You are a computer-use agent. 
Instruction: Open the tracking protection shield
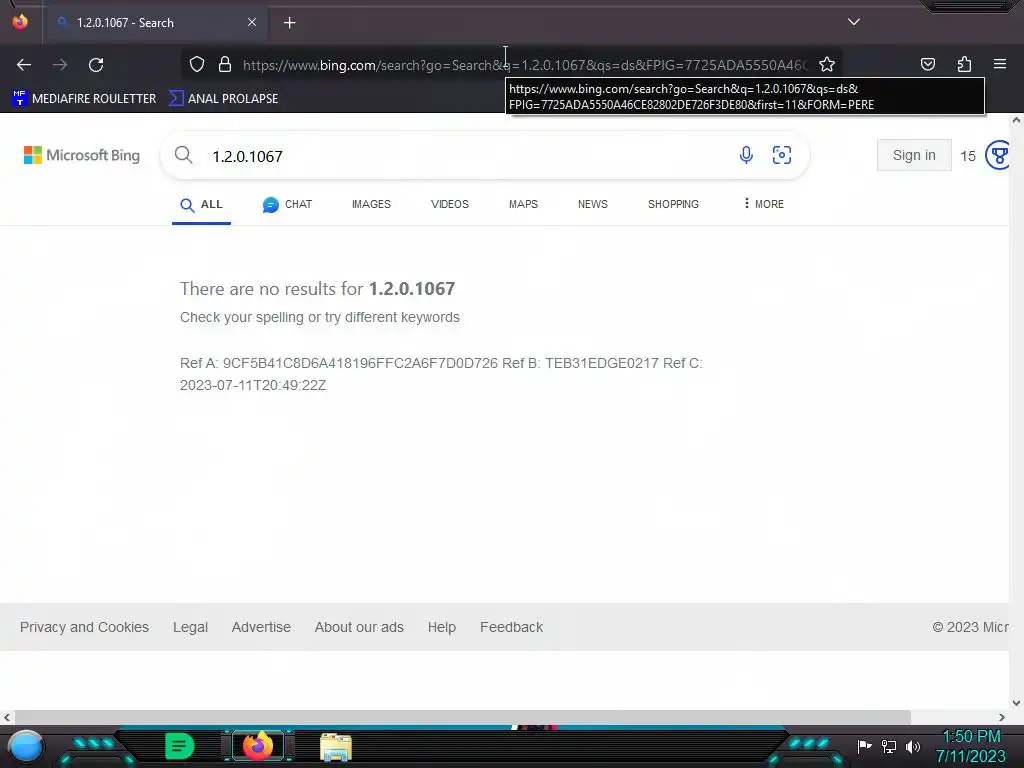pos(197,65)
